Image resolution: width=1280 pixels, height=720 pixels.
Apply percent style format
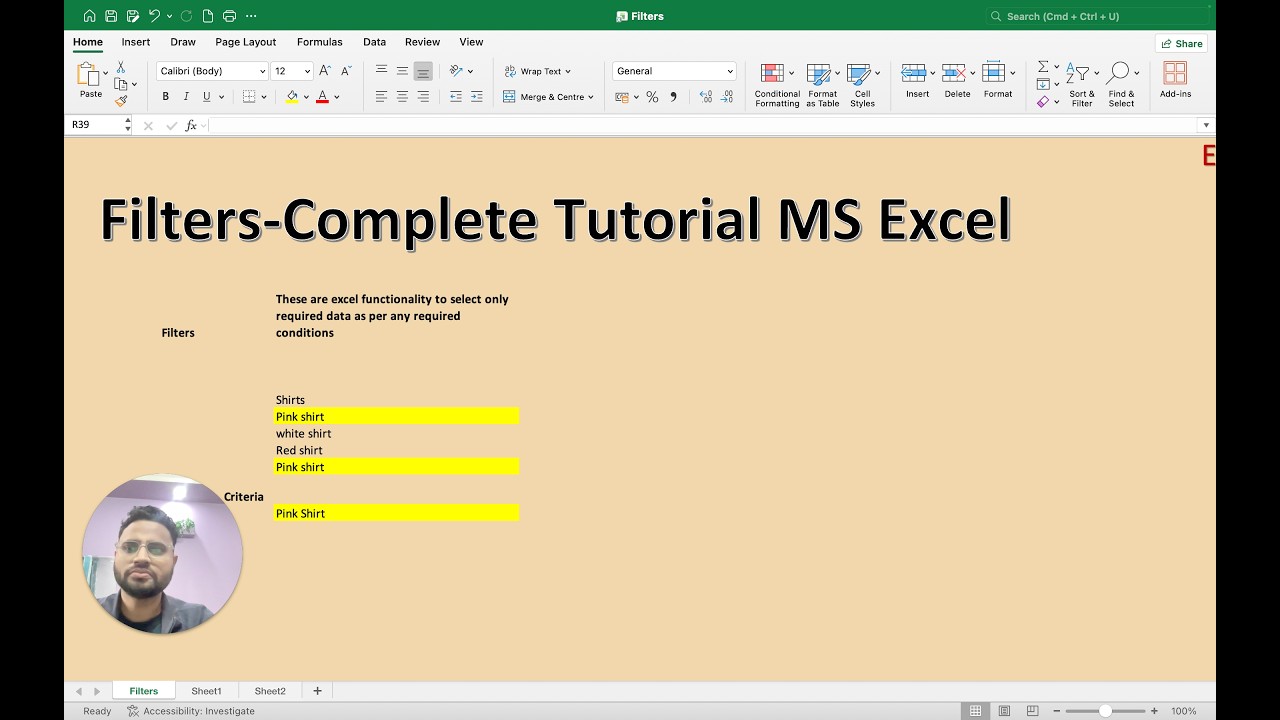coord(652,97)
